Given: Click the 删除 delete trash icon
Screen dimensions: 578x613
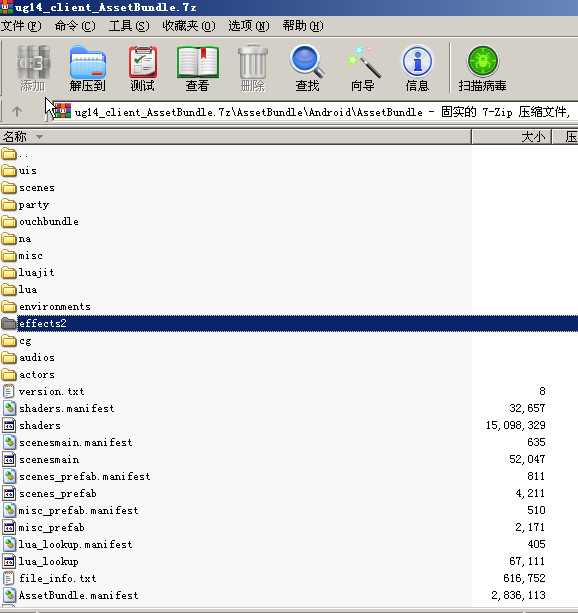Looking at the screenshot, I should [x=253, y=68].
